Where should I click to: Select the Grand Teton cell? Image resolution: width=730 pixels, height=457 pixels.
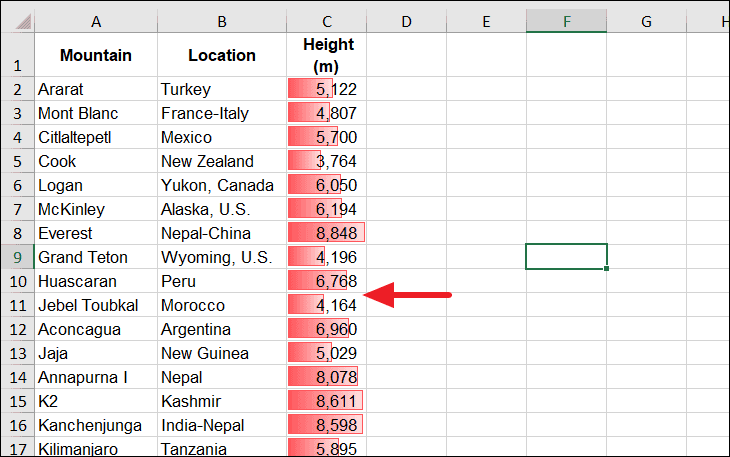[96, 257]
